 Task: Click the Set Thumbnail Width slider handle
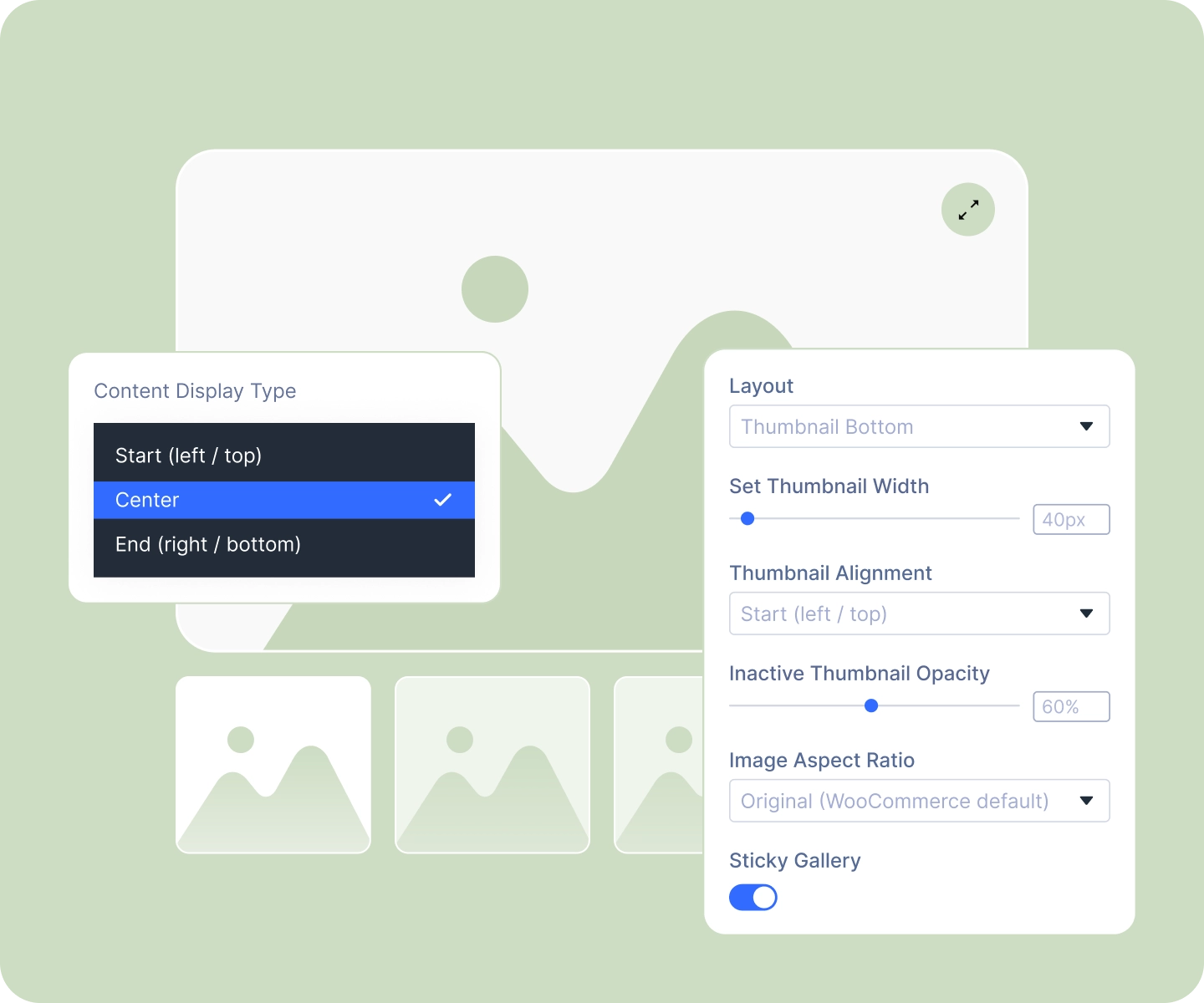pos(748,519)
